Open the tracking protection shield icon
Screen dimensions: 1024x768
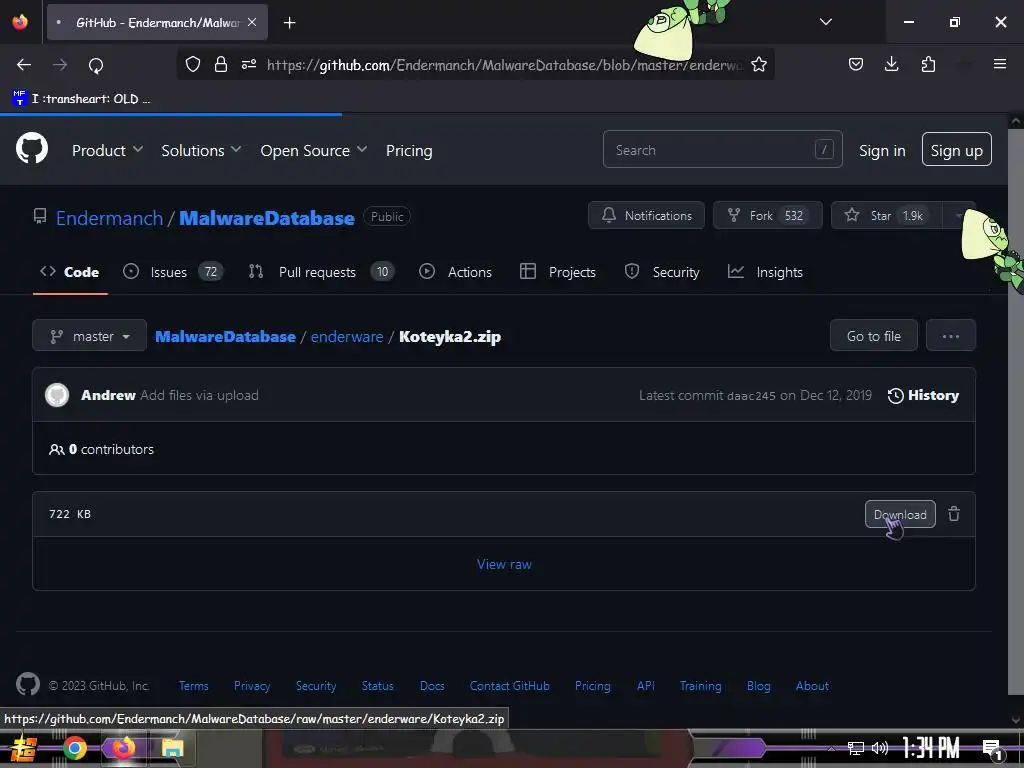[x=193, y=64]
